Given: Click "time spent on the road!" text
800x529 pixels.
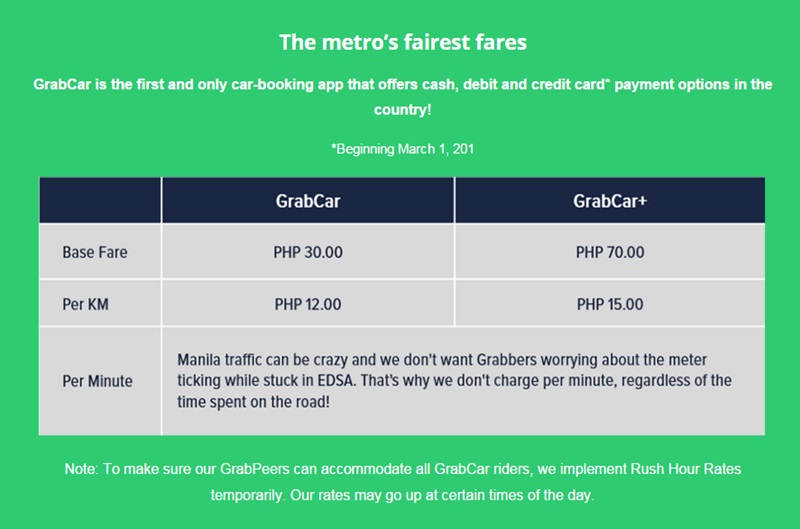Looking at the screenshot, I should point(253,402).
